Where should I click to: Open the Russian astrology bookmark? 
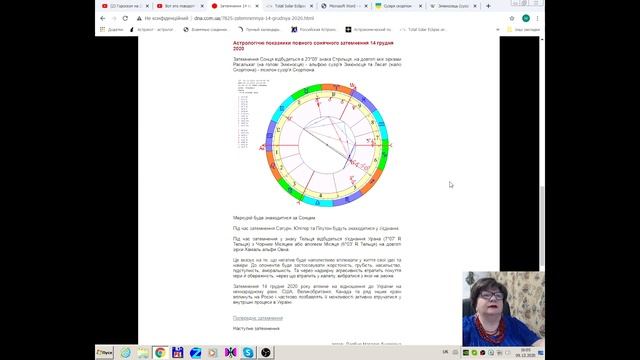click(x=313, y=29)
